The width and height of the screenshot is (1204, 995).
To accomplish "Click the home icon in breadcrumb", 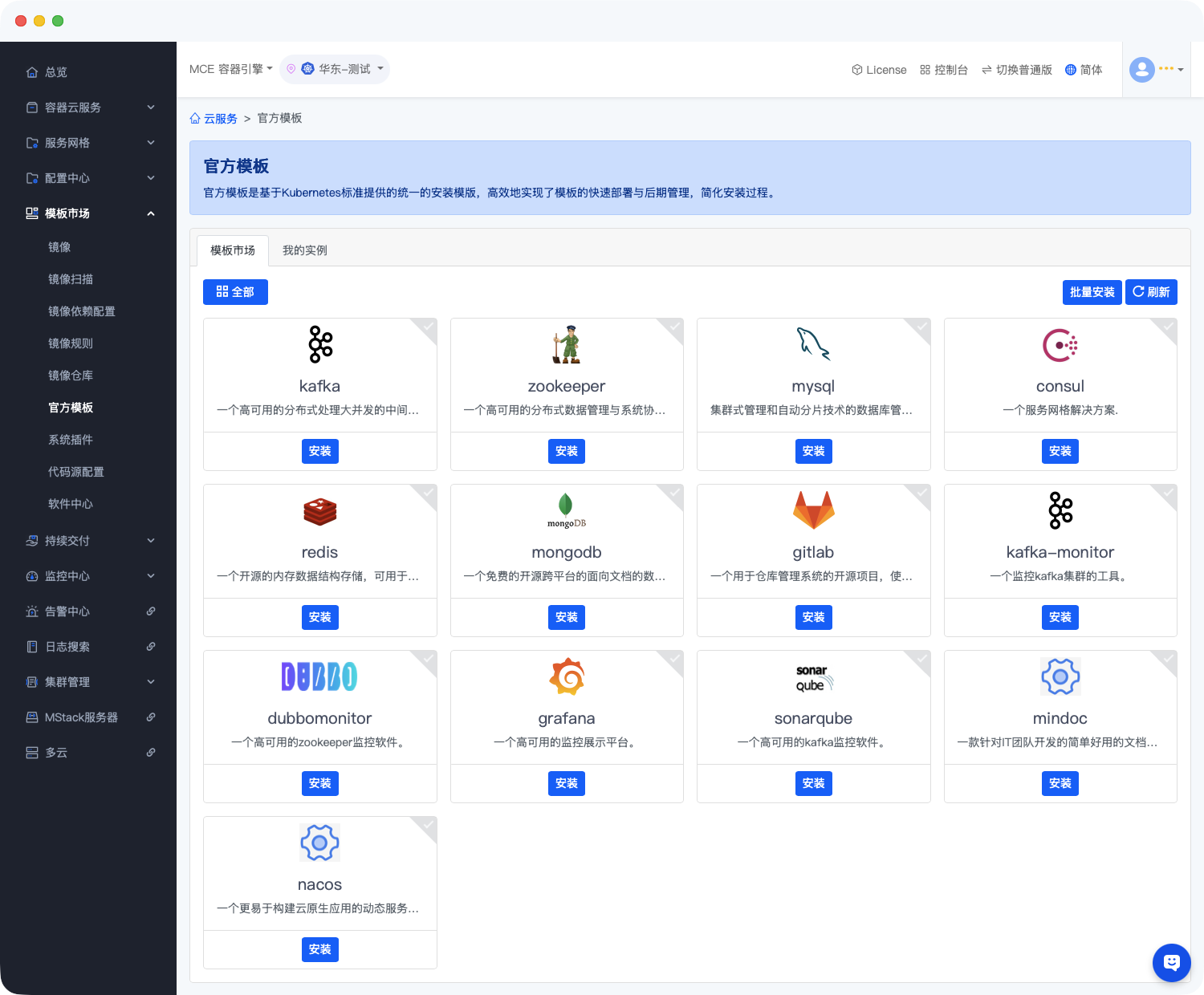I will coord(195,119).
